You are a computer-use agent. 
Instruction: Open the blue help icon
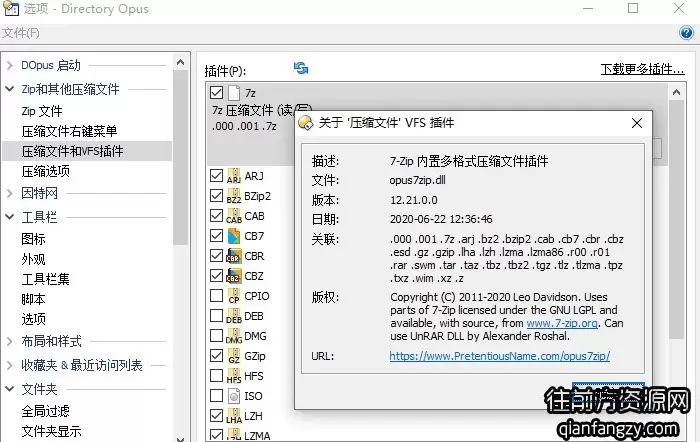click(686, 33)
